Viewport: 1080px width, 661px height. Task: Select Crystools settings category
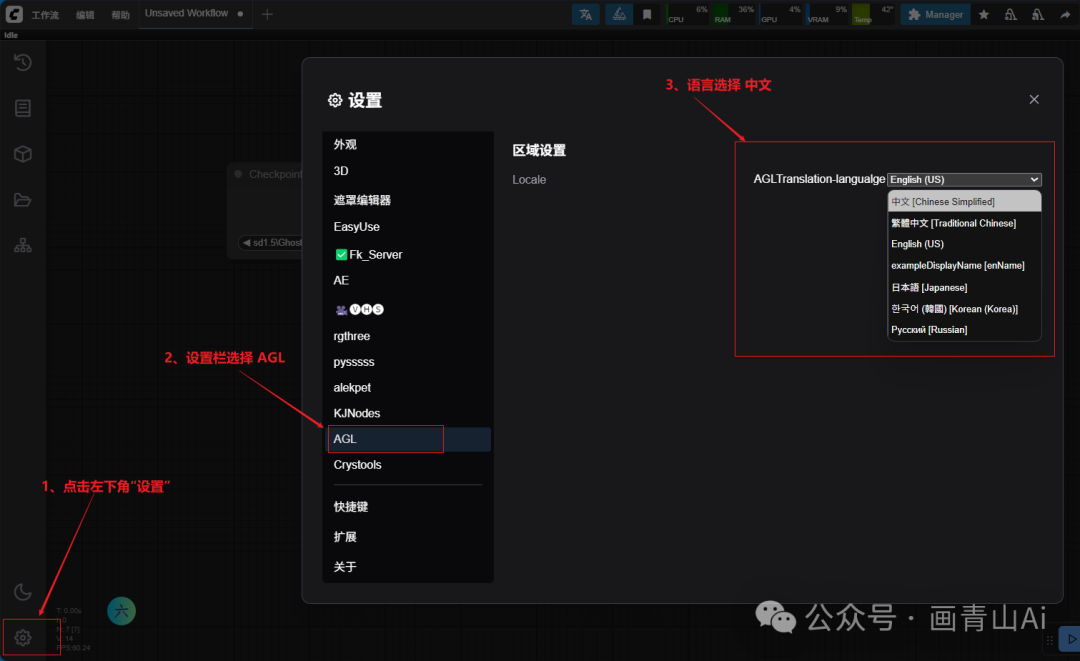click(x=407, y=465)
